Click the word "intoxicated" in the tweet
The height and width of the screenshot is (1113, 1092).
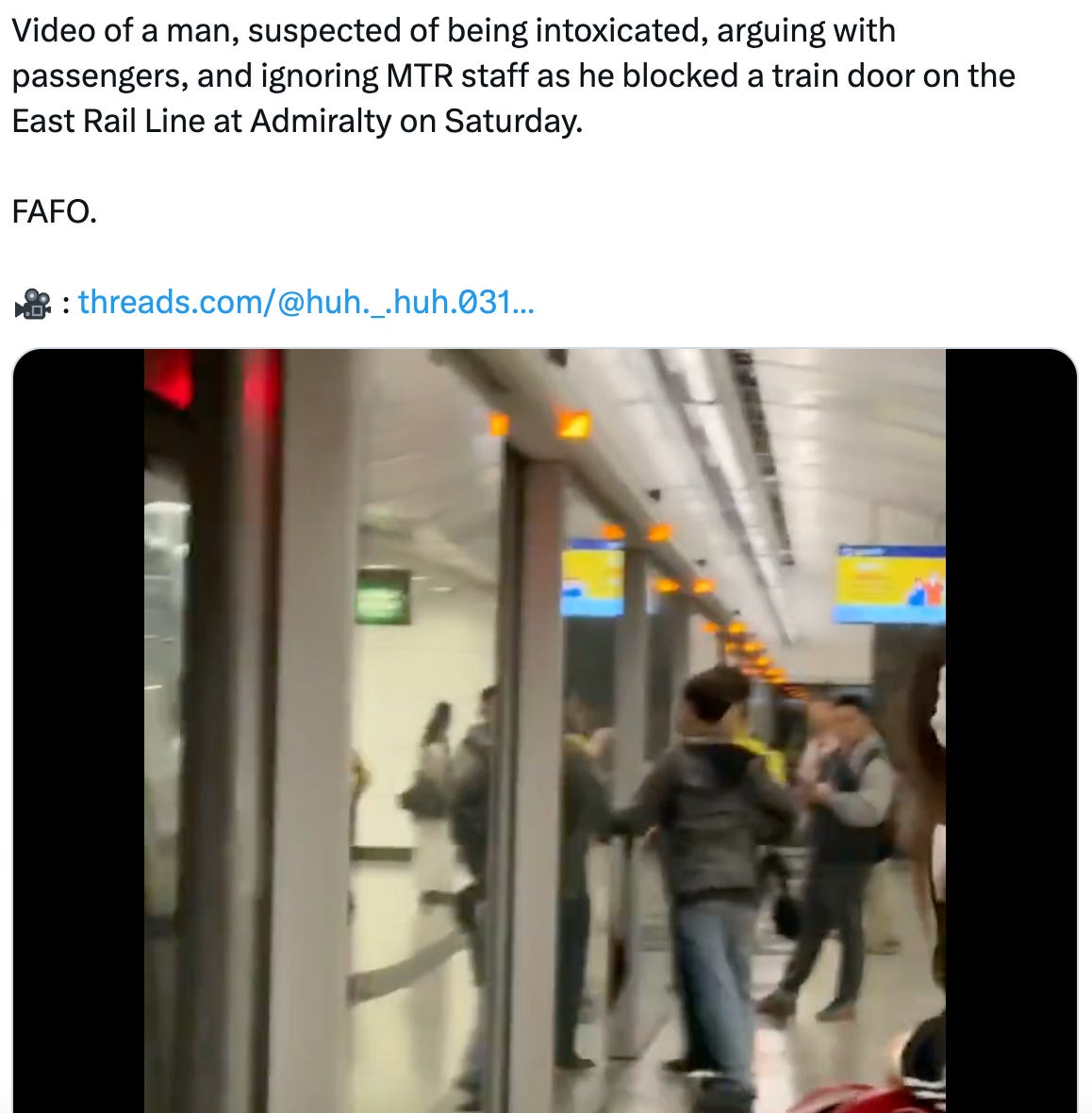tap(620, 30)
